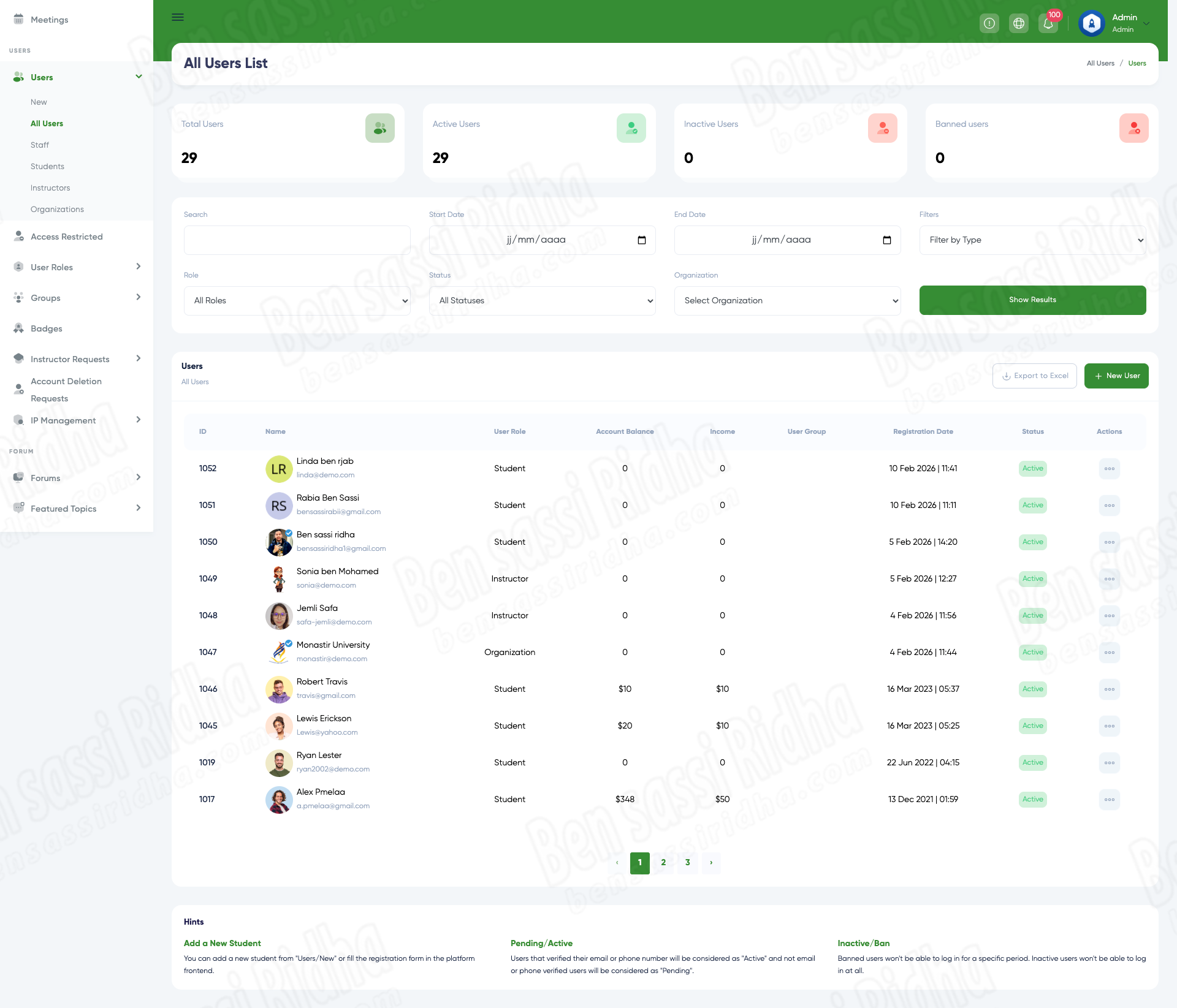The width and height of the screenshot is (1177, 1008).
Task: Open actions menu for Linda ben rjab
Action: pos(1109,469)
